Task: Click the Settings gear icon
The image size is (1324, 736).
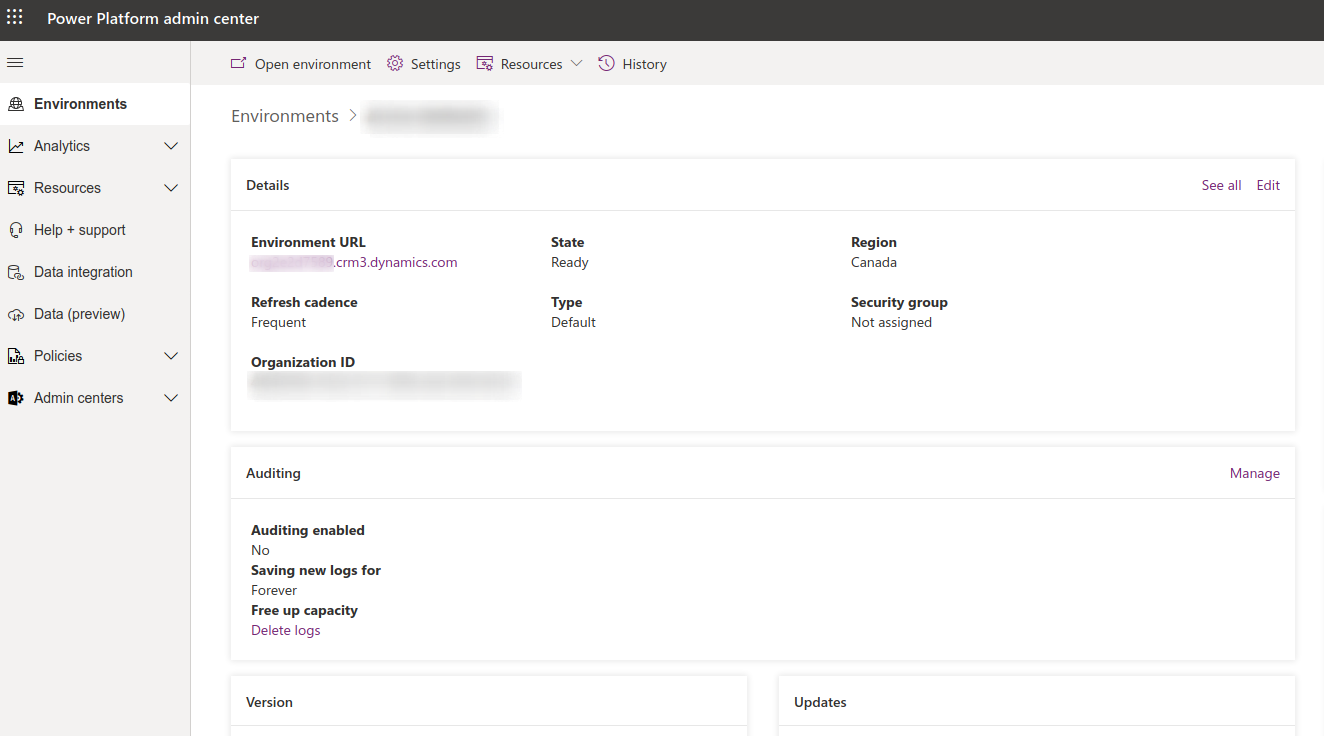Action: click(395, 63)
